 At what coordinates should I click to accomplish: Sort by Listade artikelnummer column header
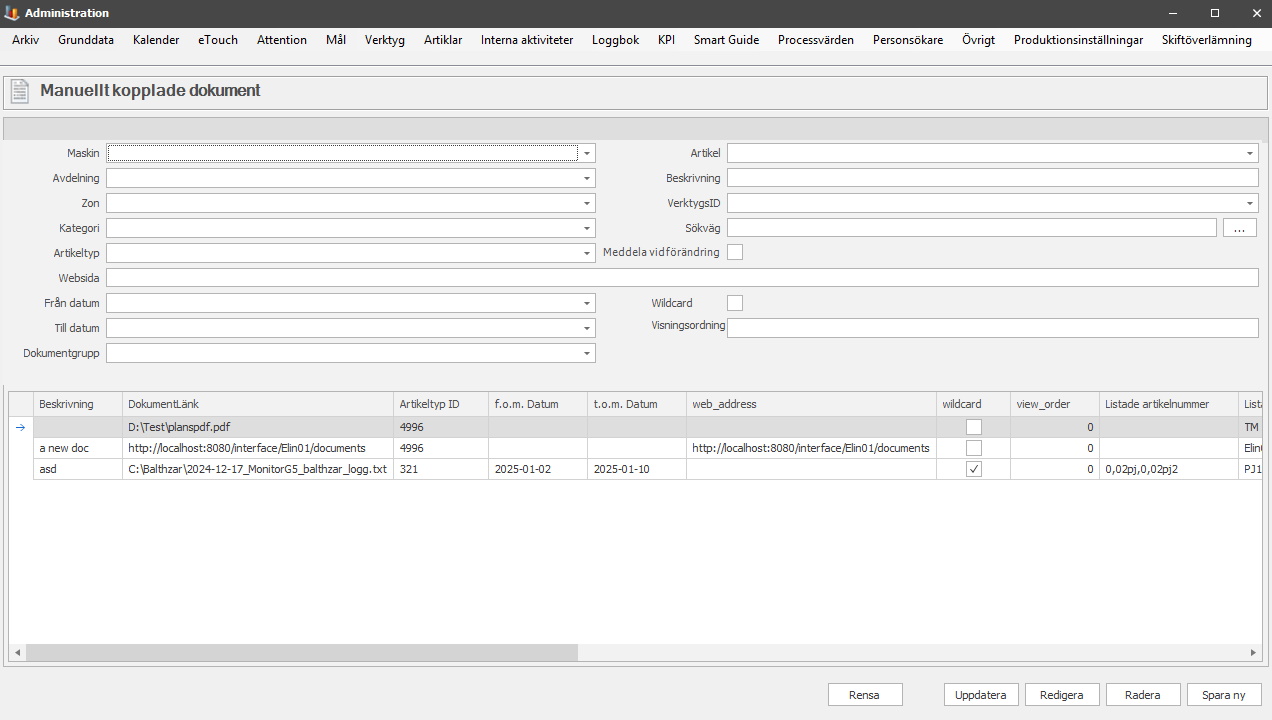1168,404
